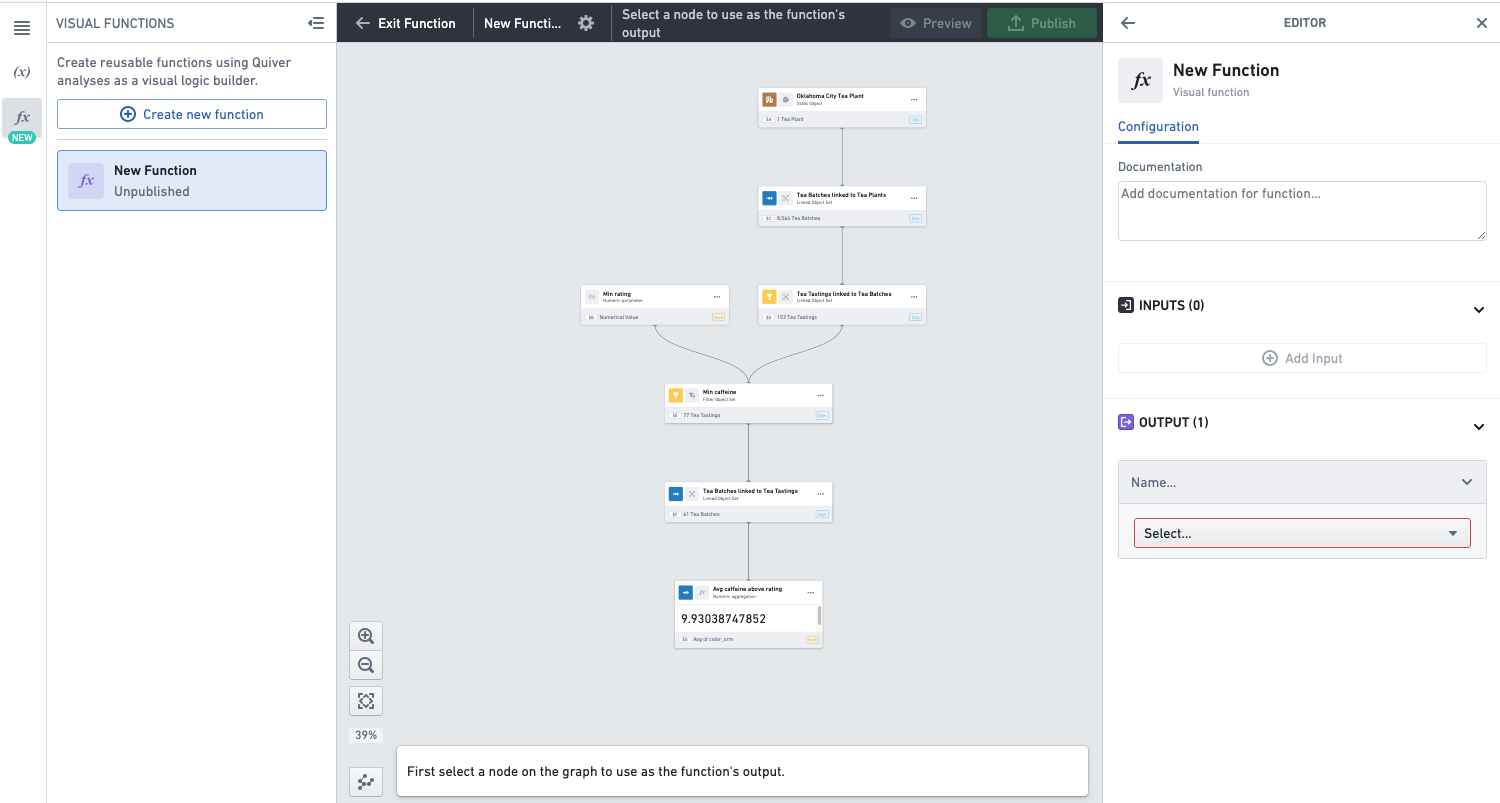
Task: Click the '153 Tea Tastings' count text
Action: click(x=797, y=317)
